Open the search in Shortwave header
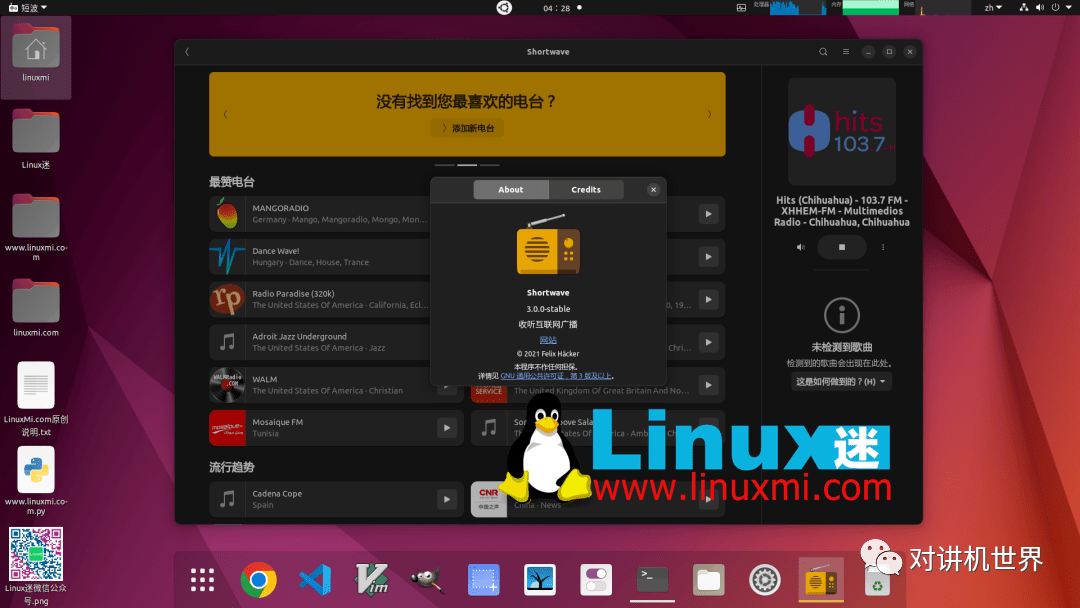 point(822,52)
